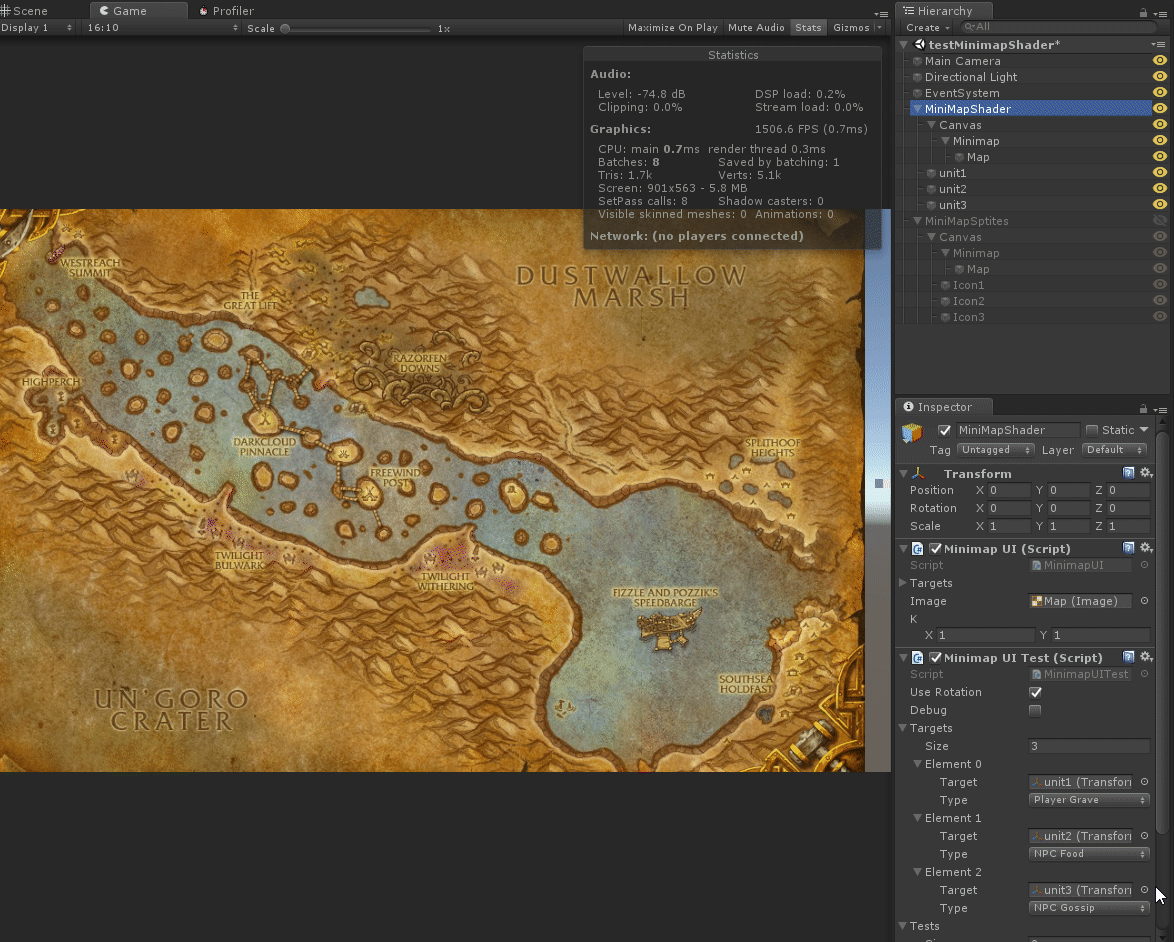The height and width of the screenshot is (942, 1174).
Task: Enable the Debug checkbox
Action: click(1035, 710)
